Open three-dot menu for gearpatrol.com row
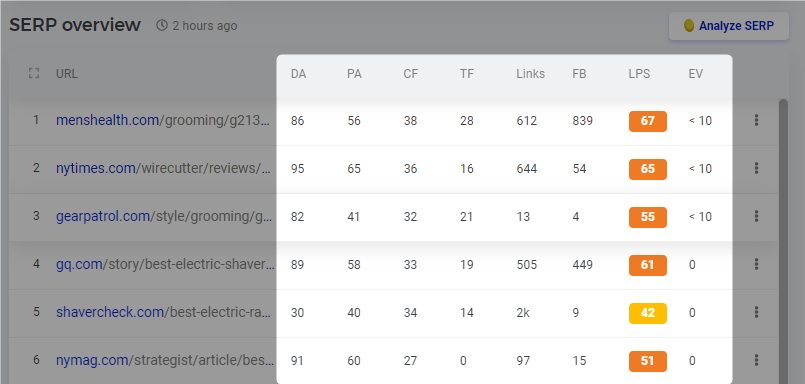 (x=756, y=217)
